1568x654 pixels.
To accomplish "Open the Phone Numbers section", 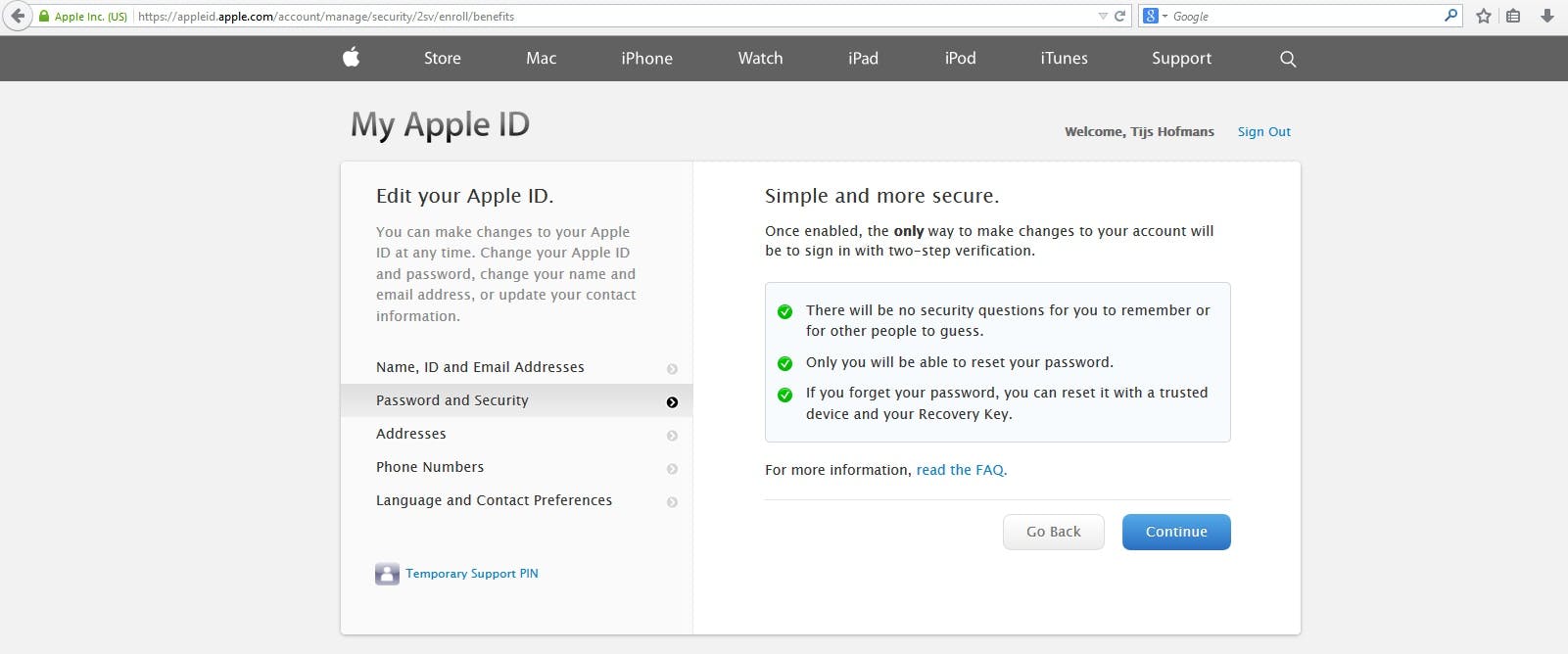I will coord(430,467).
